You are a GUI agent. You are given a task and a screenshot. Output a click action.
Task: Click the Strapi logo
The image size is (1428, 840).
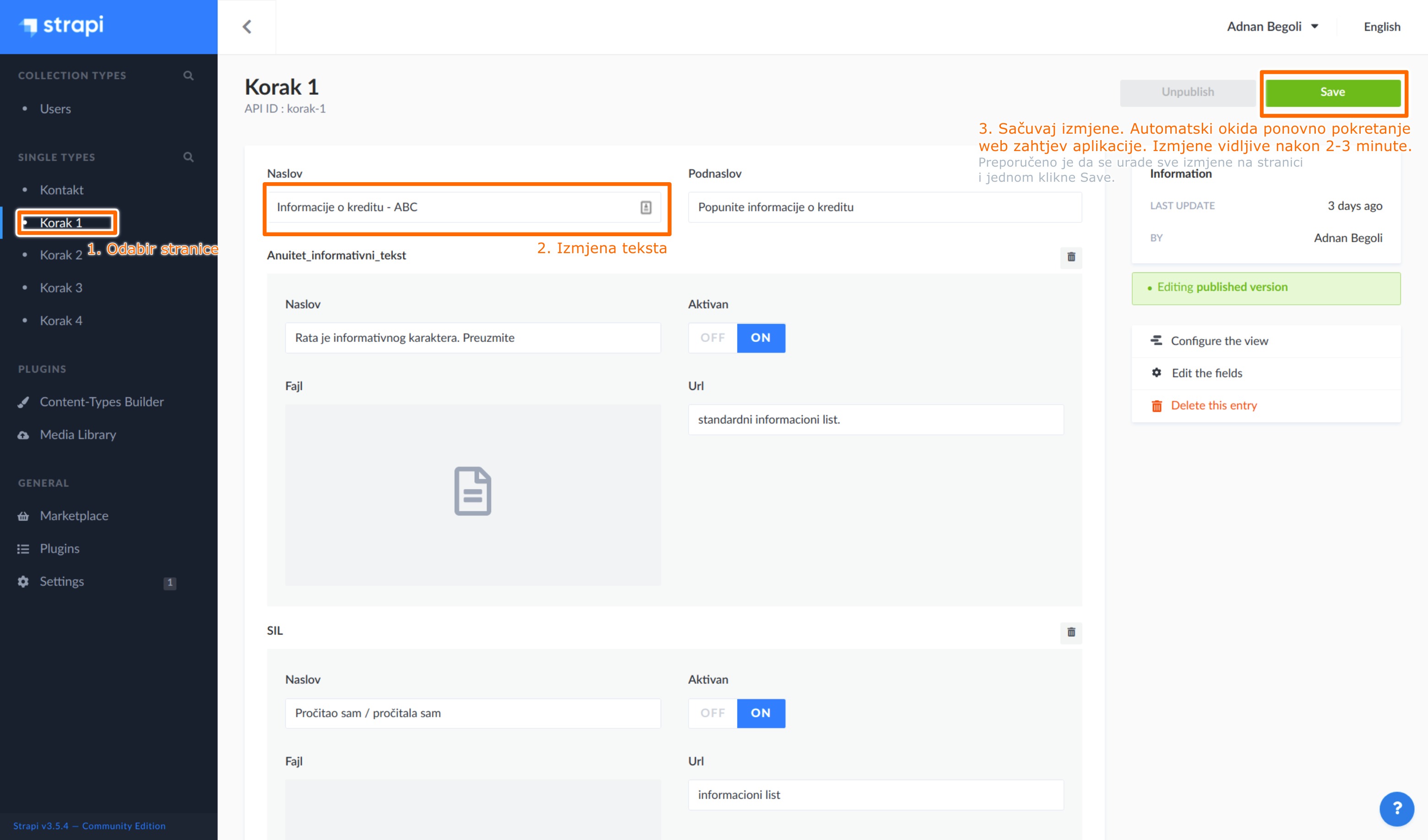tap(62, 26)
